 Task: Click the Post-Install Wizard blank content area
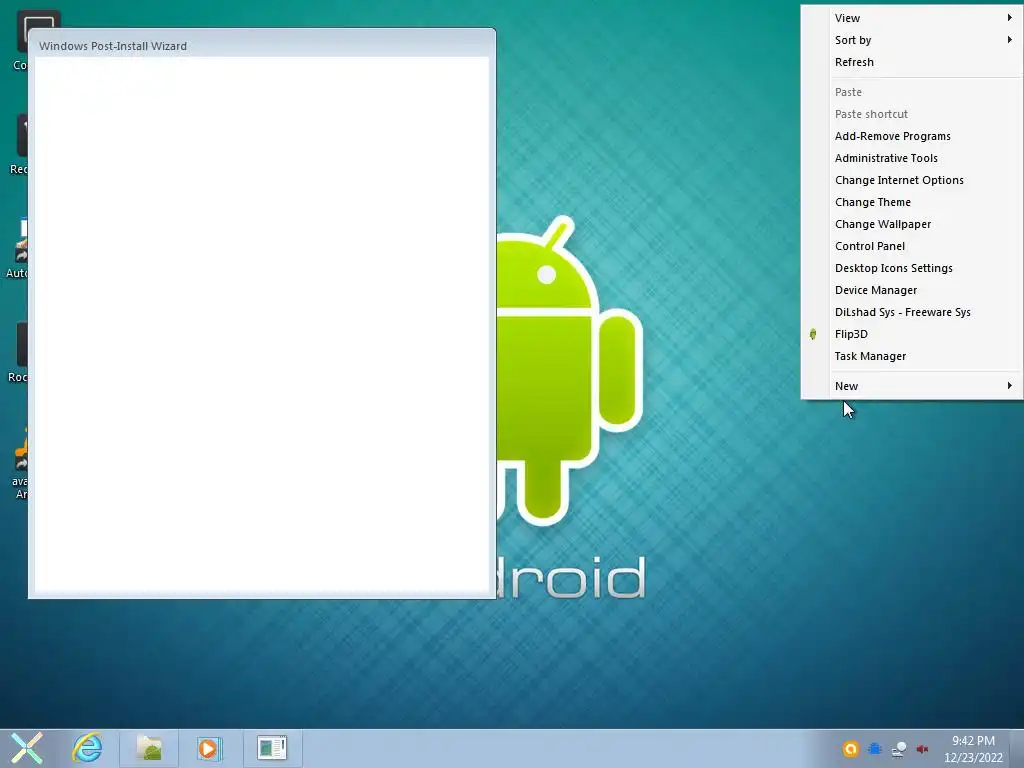(x=262, y=324)
